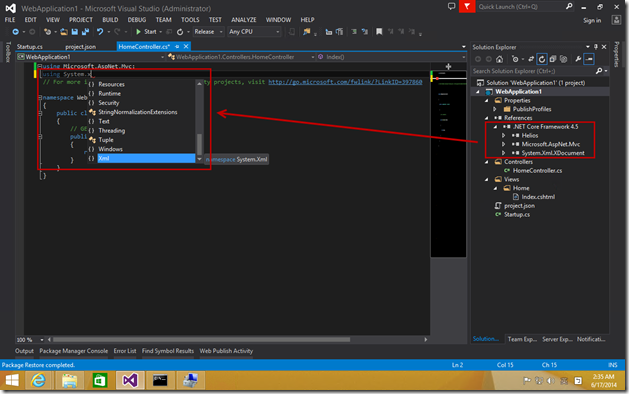
Task: Open the Release configuration dropdown
Action: (208, 32)
